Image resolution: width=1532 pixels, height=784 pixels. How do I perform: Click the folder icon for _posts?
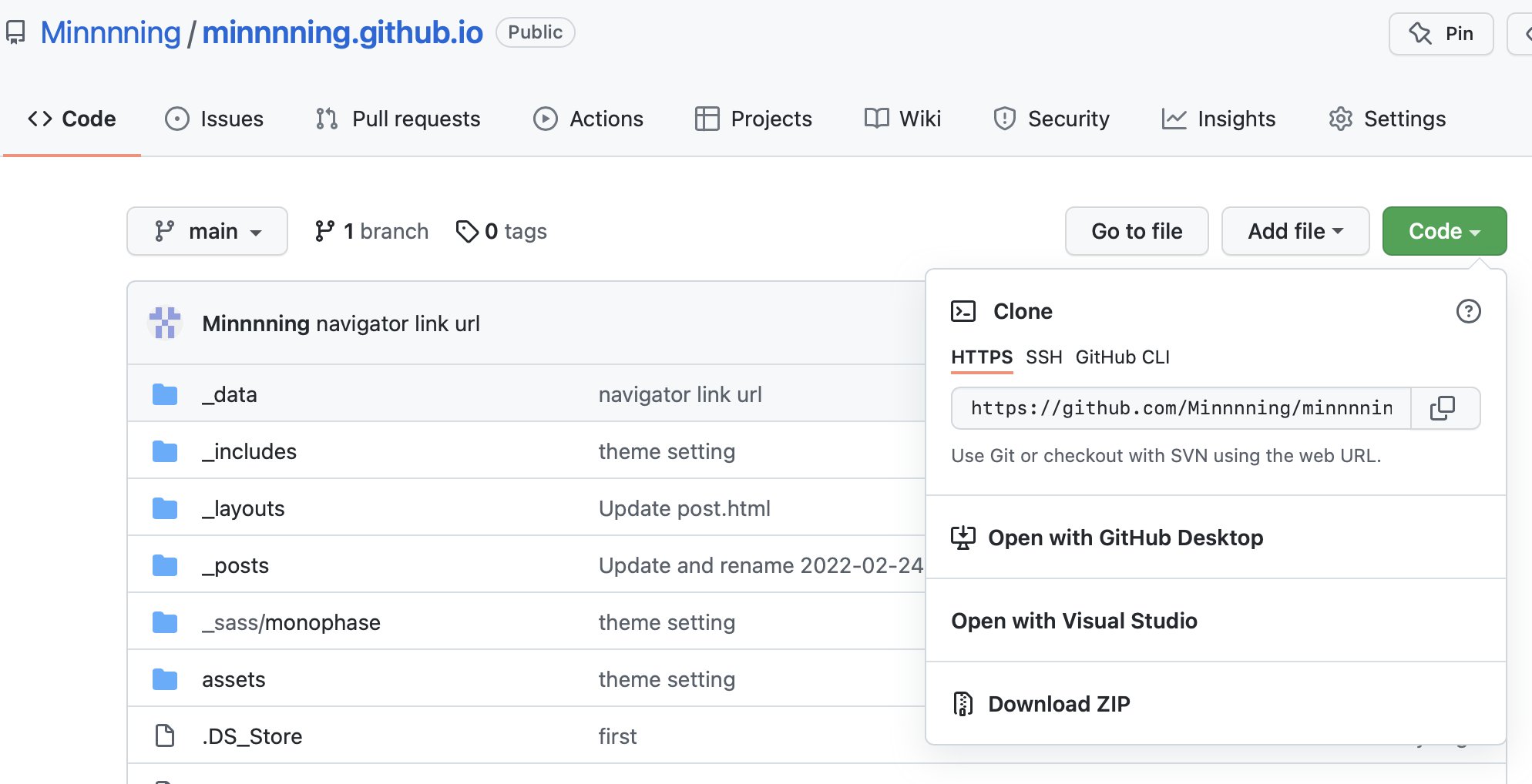tap(165, 565)
